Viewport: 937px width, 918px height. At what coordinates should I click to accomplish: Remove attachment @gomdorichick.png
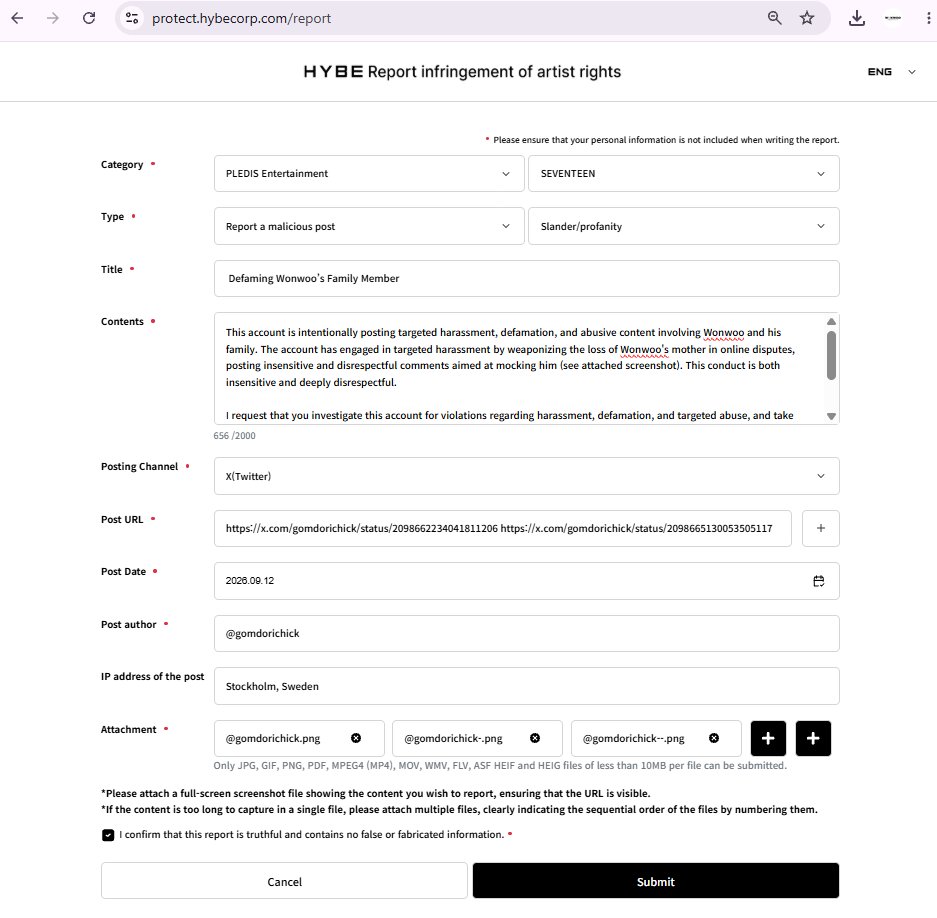click(x=356, y=738)
